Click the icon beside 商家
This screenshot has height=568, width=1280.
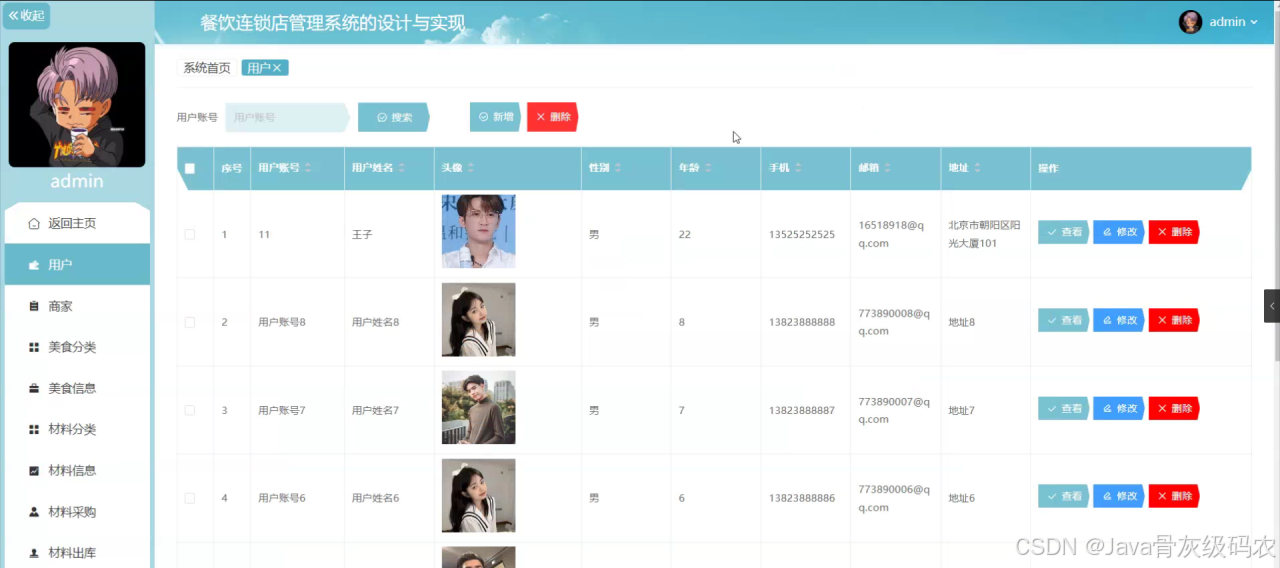pos(34,306)
